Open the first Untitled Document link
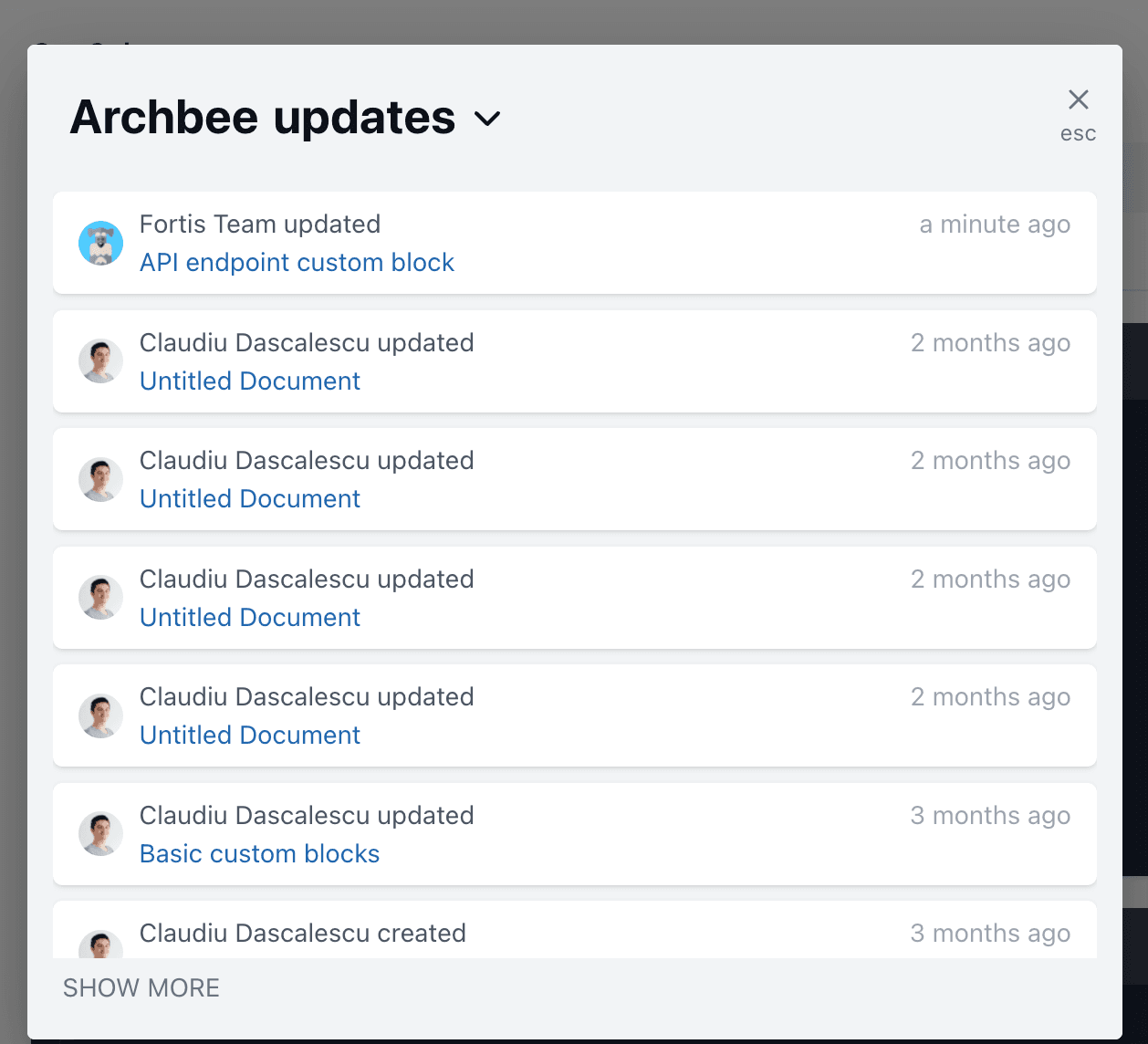The height and width of the screenshot is (1044, 1148). (x=250, y=381)
